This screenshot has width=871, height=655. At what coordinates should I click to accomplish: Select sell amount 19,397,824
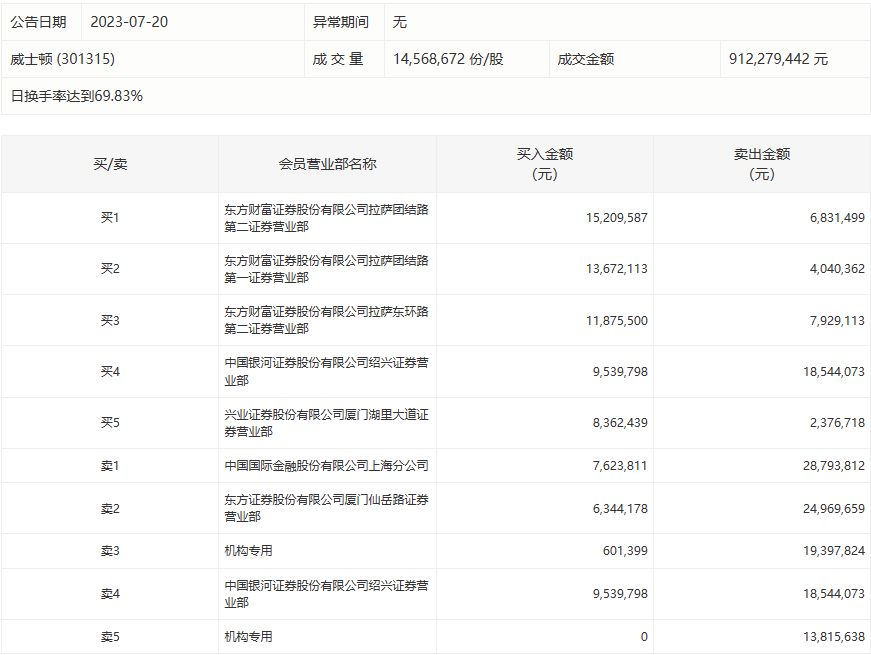point(834,551)
